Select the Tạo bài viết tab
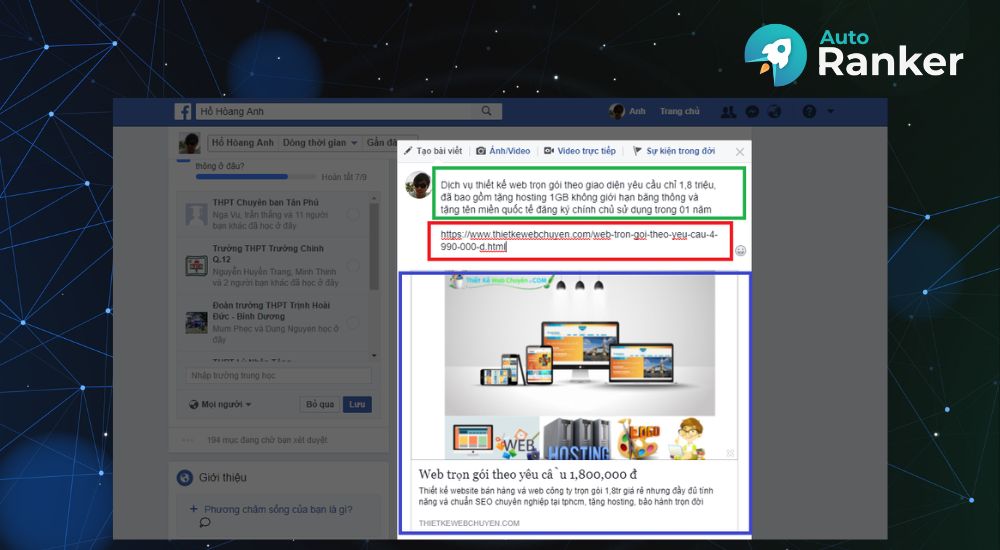 pos(433,151)
